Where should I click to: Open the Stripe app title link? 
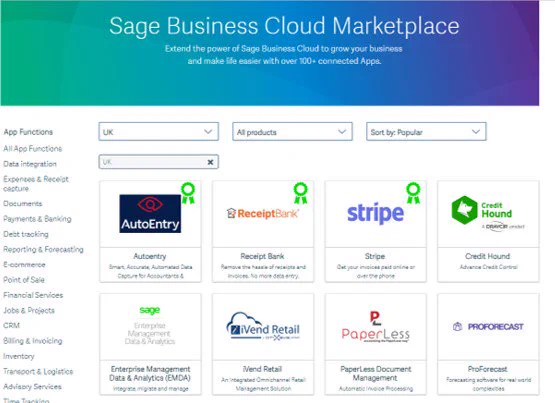point(375,256)
